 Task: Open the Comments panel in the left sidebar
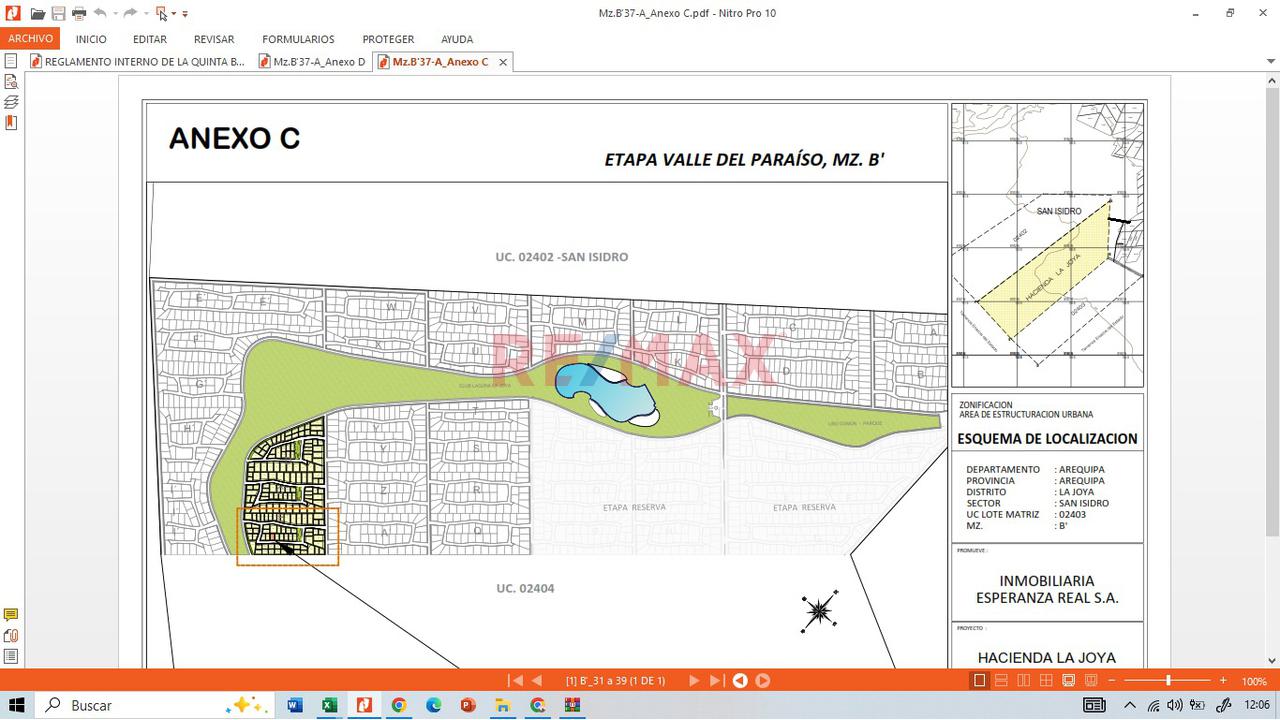point(11,615)
